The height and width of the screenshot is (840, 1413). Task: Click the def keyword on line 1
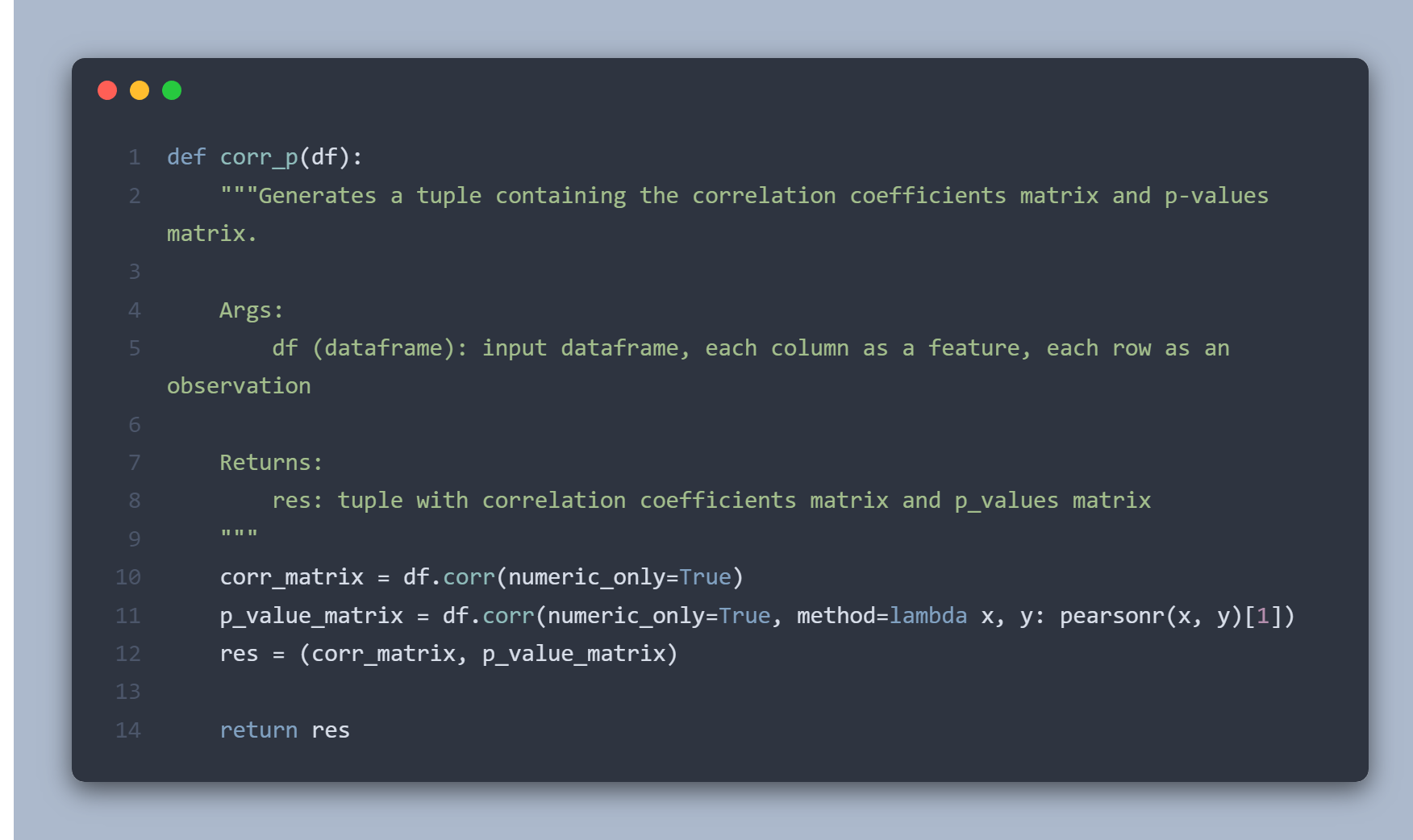pyautogui.click(x=186, y=157)
